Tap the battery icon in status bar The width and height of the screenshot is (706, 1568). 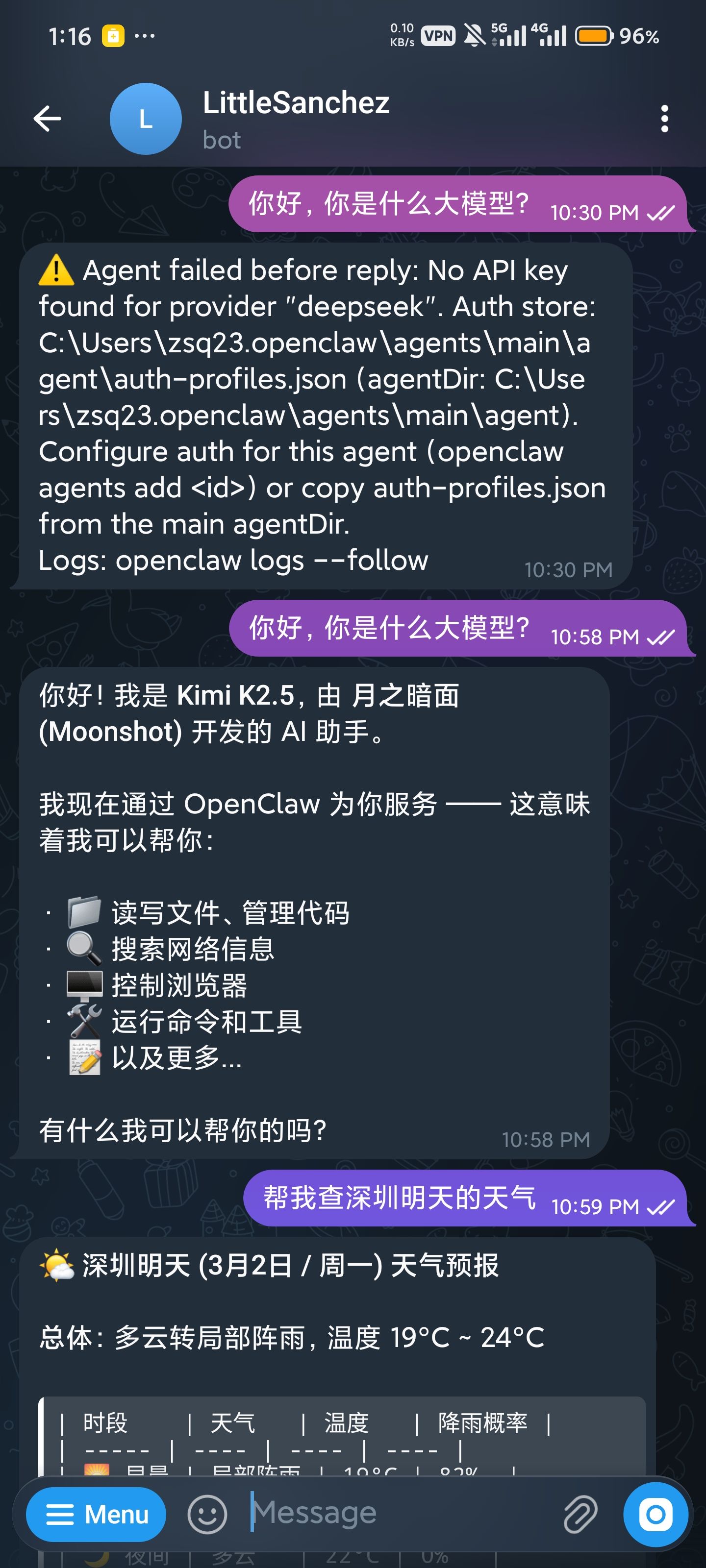coord(594,36)
